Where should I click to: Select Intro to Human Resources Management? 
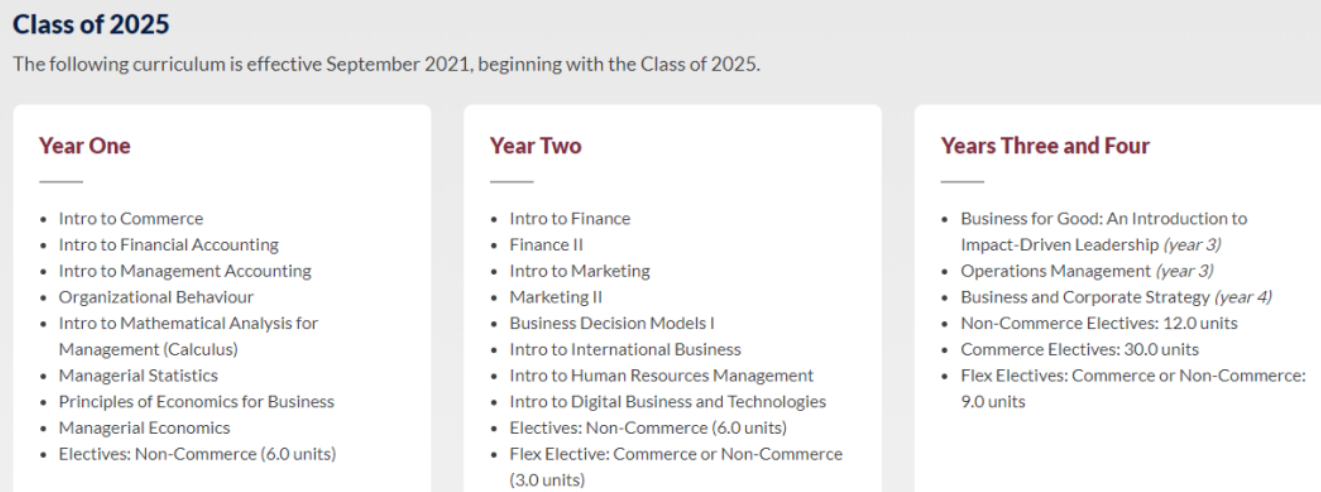click(661, 376)
